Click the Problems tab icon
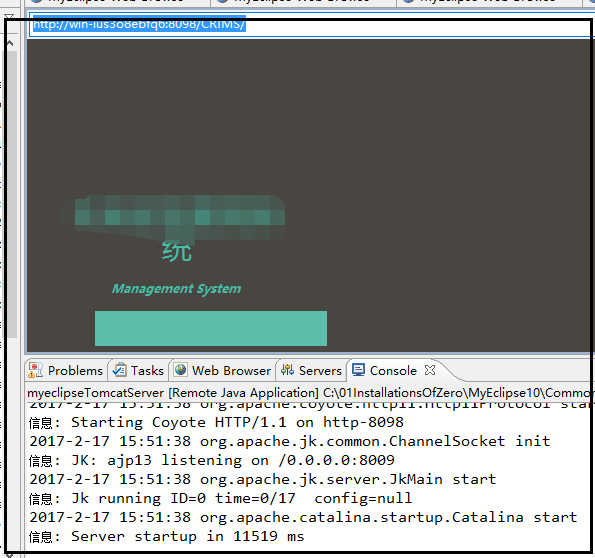 pos(36,370)
